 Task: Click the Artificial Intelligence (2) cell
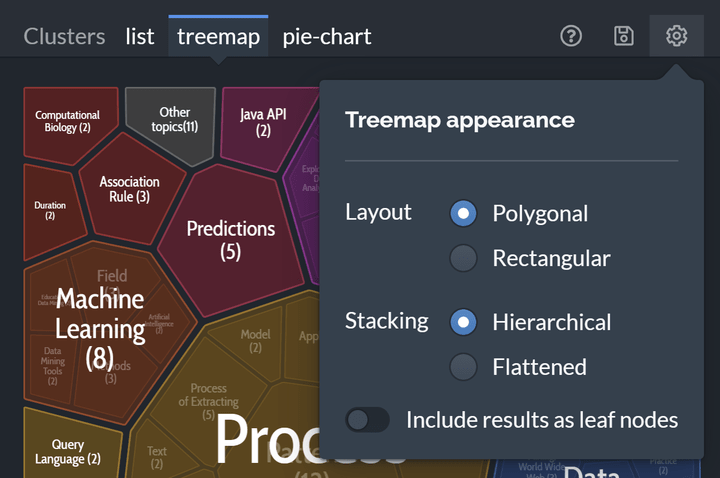point(159,324)
